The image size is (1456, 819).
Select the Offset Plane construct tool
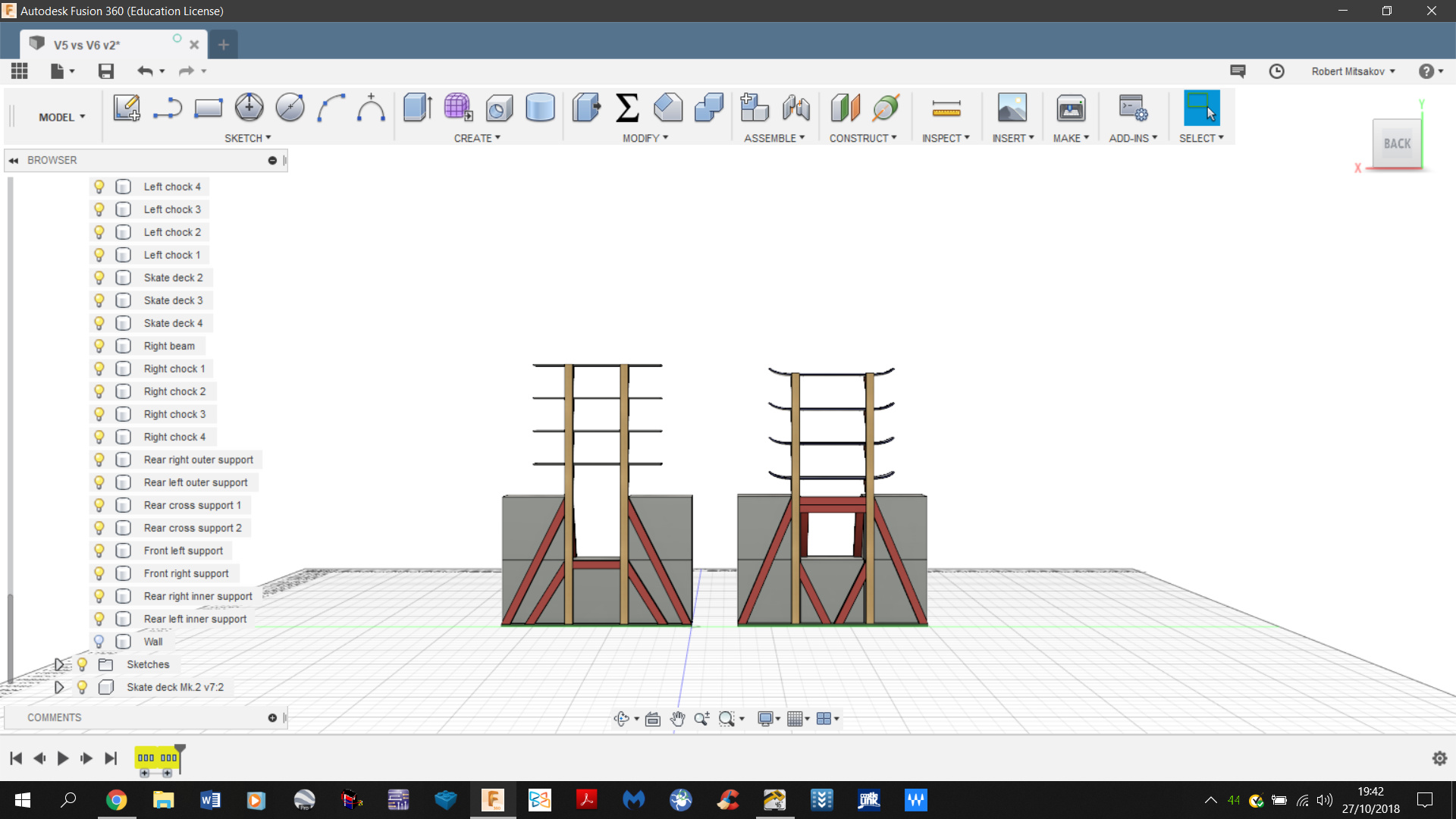(x=845, y=108)
